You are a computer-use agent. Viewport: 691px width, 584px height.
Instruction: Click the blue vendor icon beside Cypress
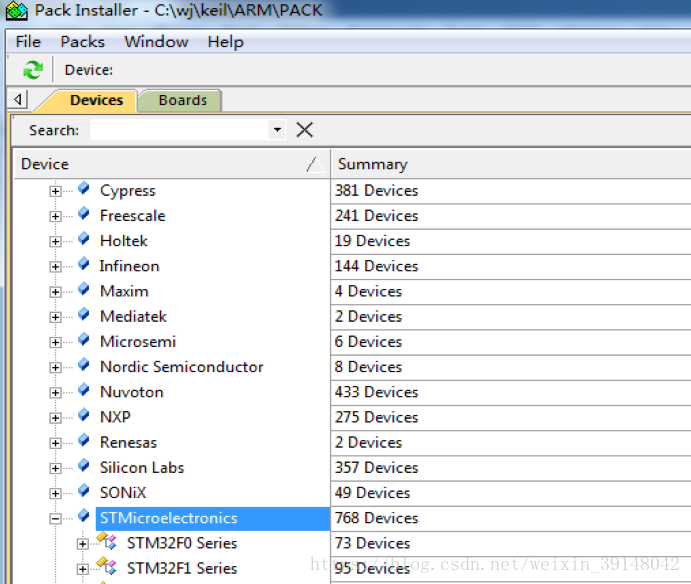coord(84,189)
